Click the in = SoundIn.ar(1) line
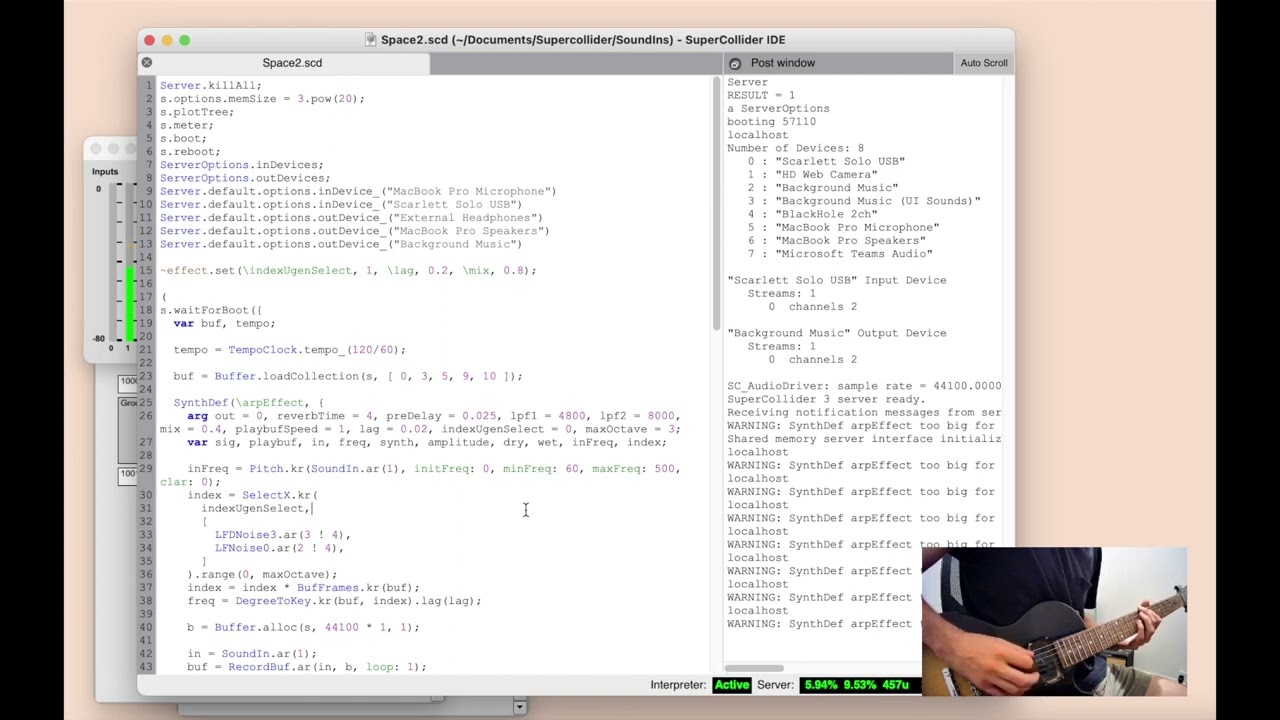Viewport: 1280px width, 720px height. (252, 654)
